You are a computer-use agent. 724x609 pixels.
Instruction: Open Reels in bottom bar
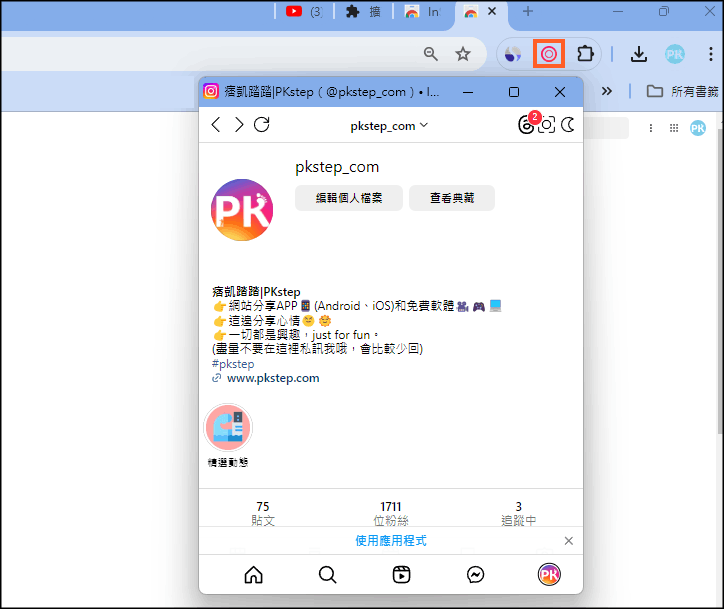click(401, 575)
